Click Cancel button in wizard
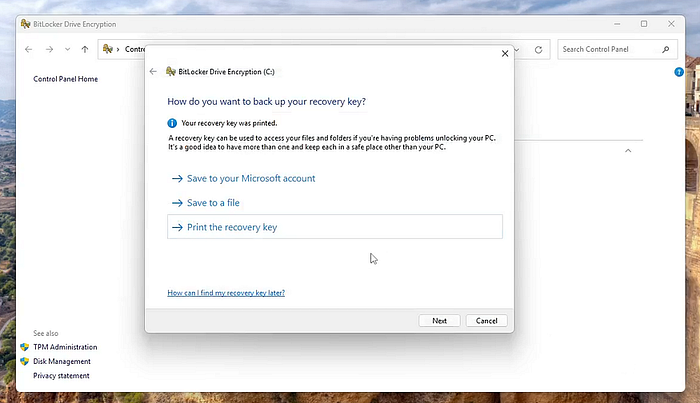Image resolution: width=700 pixels, height=403 pixels. tap(487, 320)
